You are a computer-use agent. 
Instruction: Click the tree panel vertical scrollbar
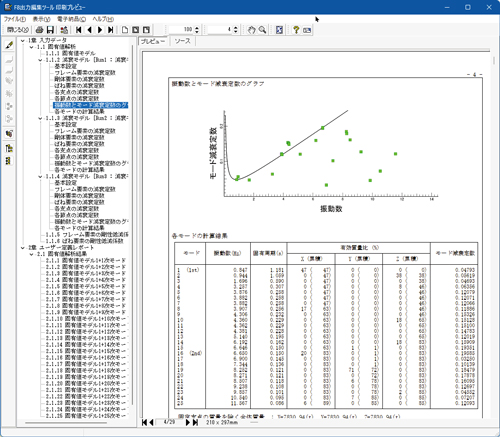132,225
